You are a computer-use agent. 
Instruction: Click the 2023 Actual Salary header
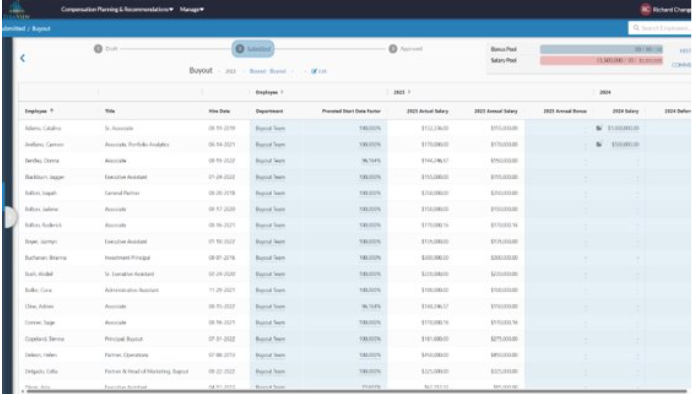tap(427, 111)
